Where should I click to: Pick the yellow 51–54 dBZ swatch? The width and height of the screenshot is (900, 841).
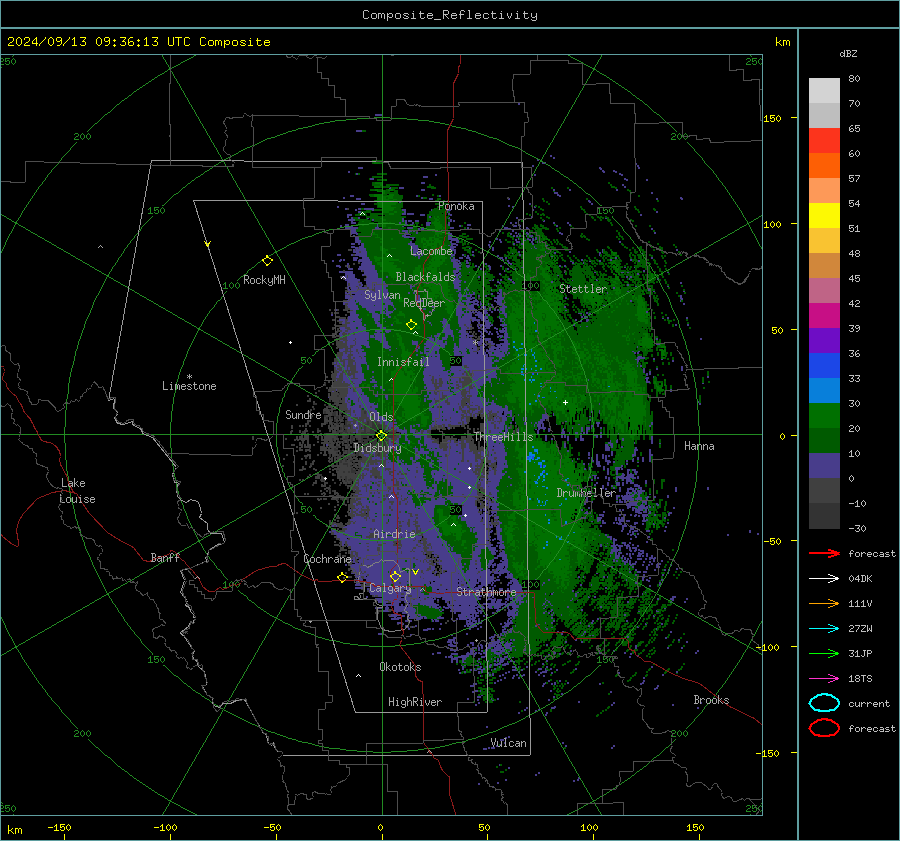(824, 216)
